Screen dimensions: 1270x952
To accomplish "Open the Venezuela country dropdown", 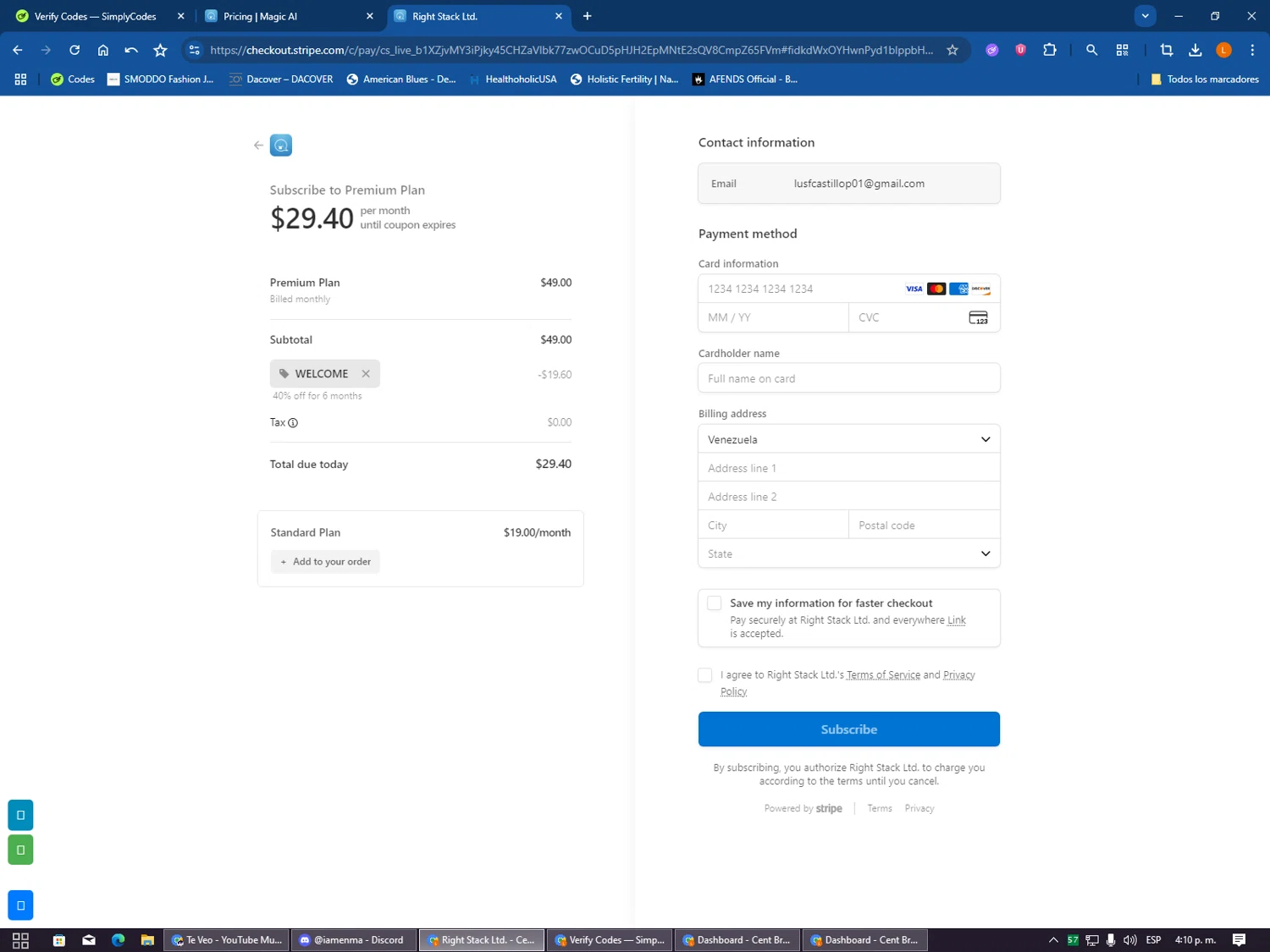I will [849, 439].
